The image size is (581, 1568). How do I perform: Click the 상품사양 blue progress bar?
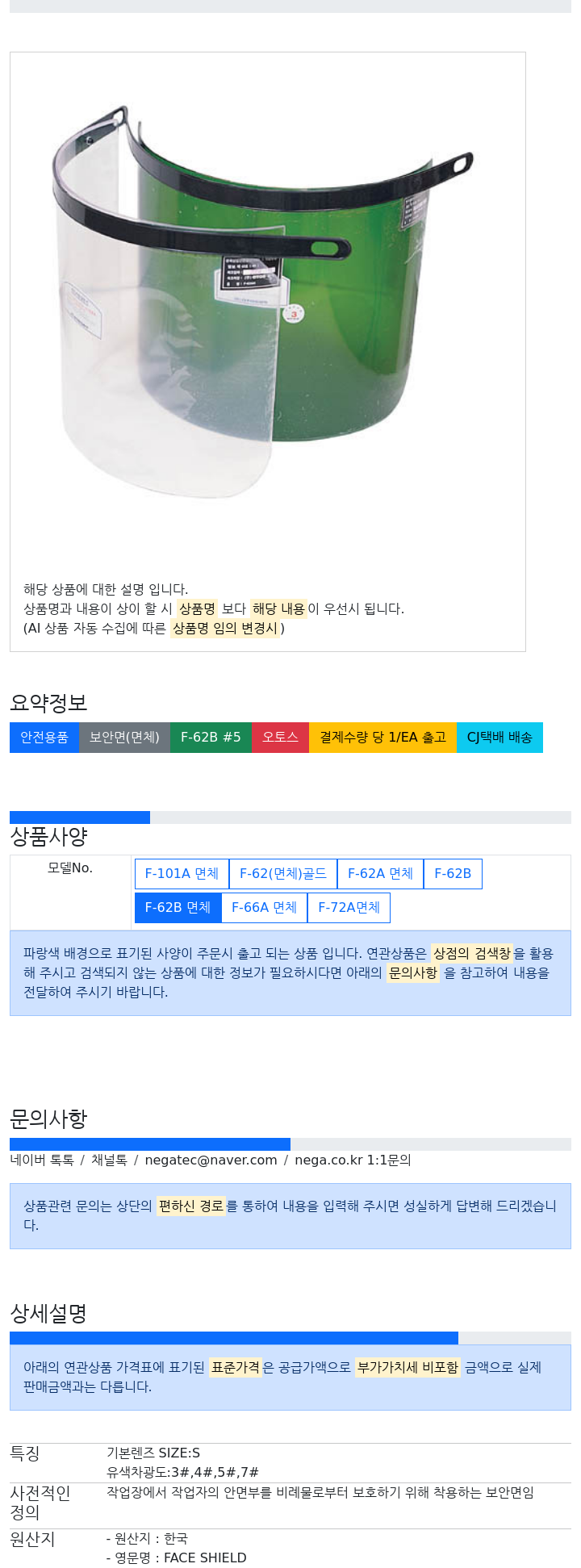click(x=80, y=817)
